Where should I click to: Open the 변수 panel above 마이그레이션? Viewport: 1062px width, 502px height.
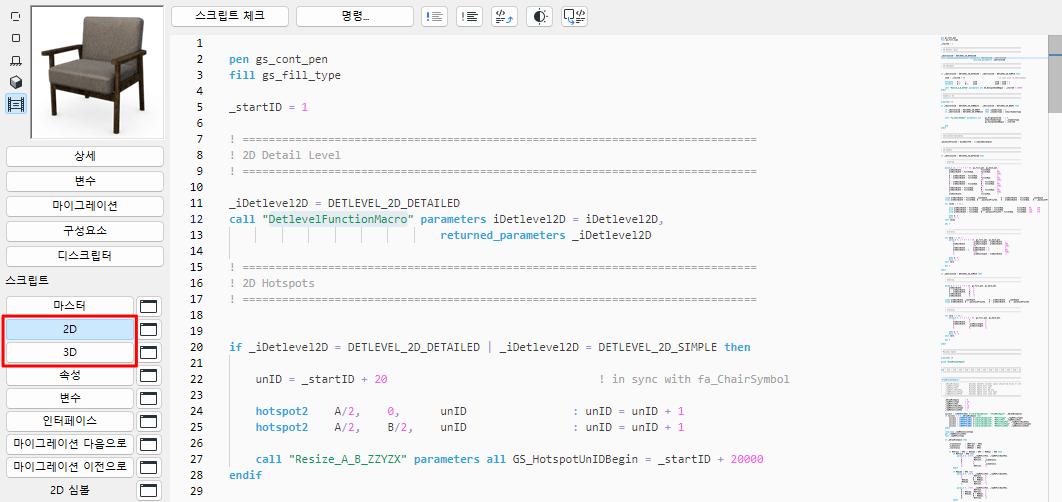tap(85, 181)
